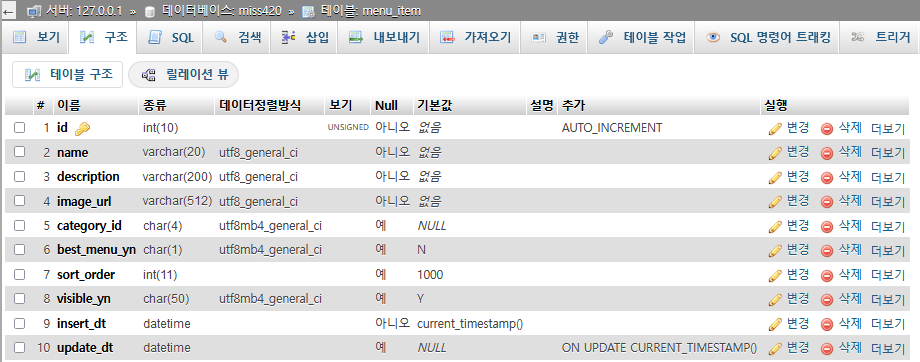Open table menu_item breadcrumb link

point(370,11)
